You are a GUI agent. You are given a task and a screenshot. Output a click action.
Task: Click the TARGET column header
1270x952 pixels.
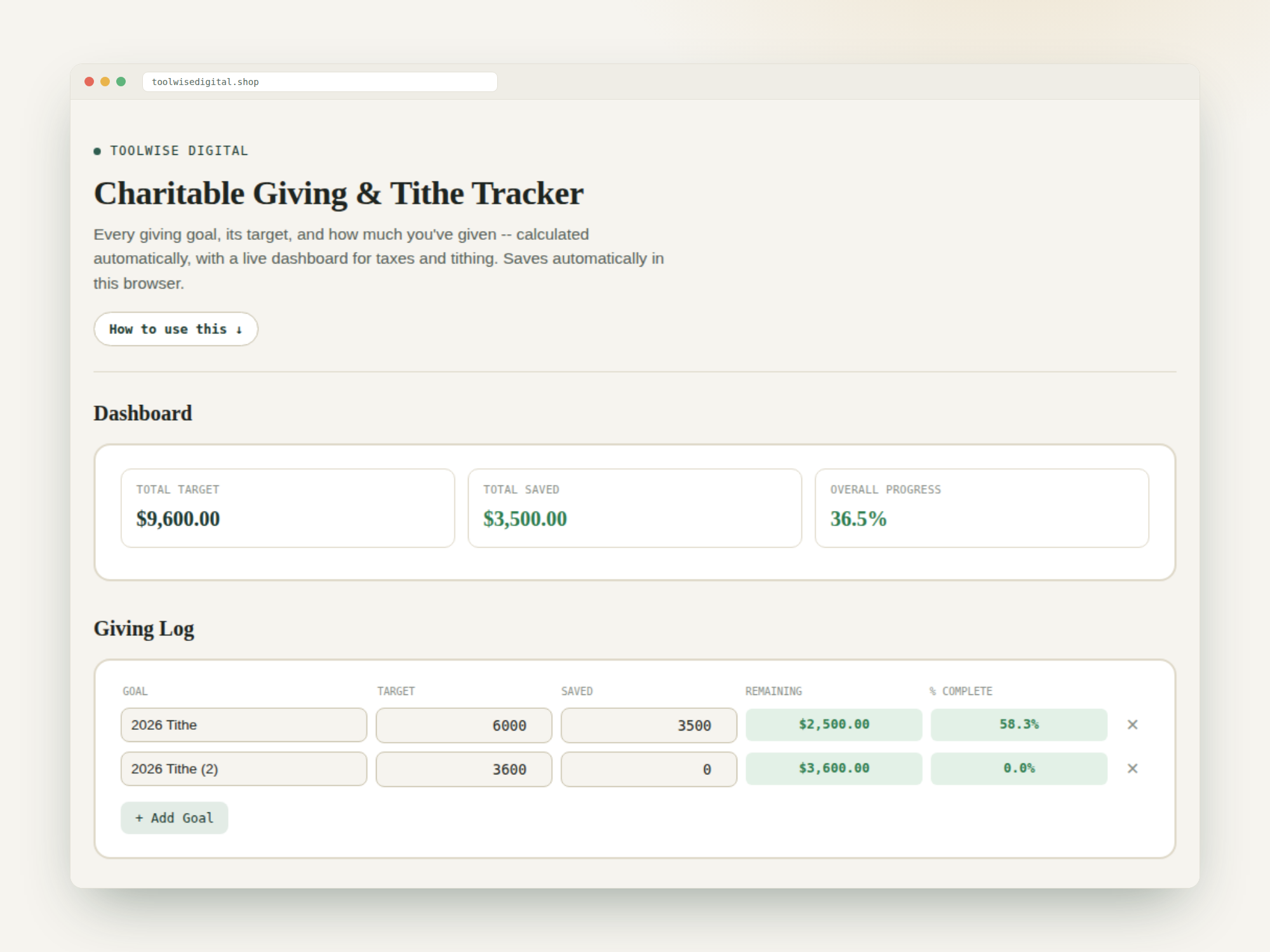(x=396, y=691)
